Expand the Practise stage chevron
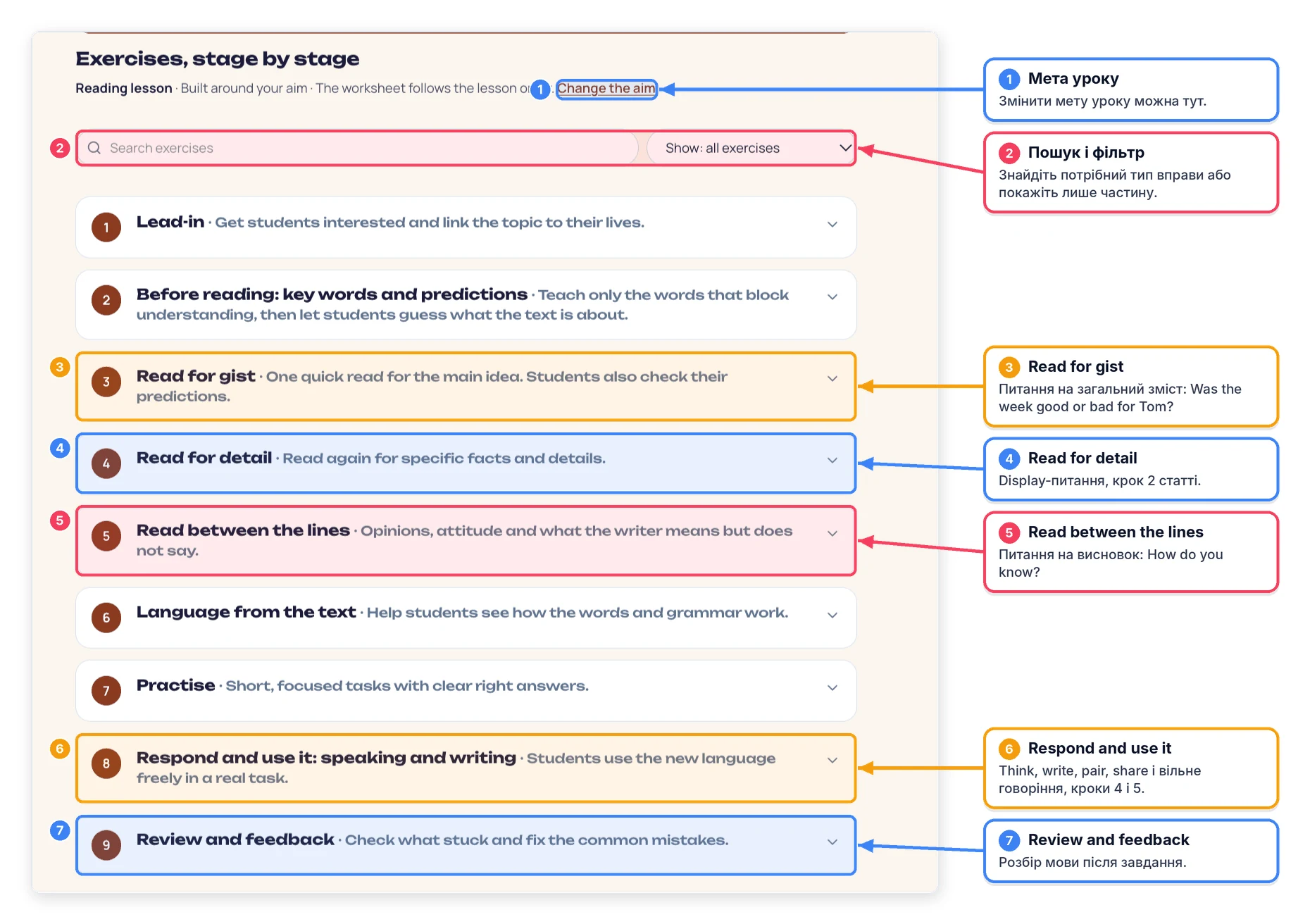The height and width of the screenshot is (924, 1310). pos(832,688)
